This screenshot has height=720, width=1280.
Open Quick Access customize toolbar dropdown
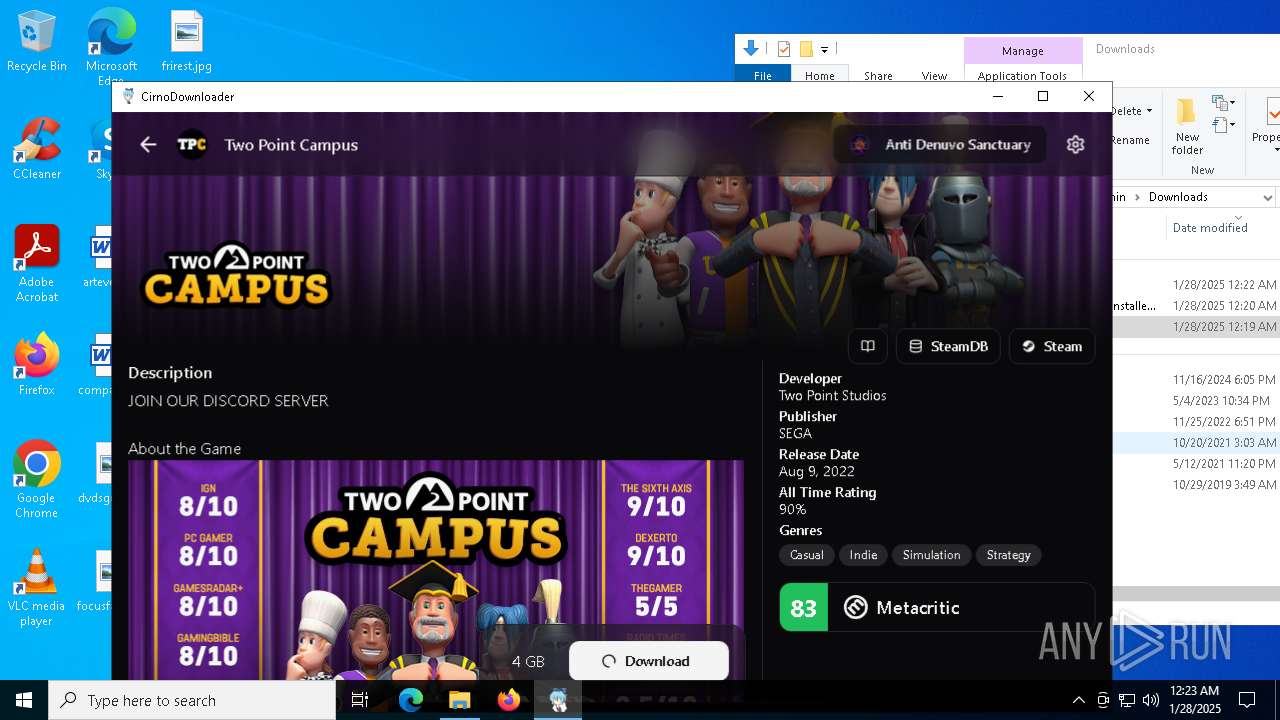pos(825,49)
